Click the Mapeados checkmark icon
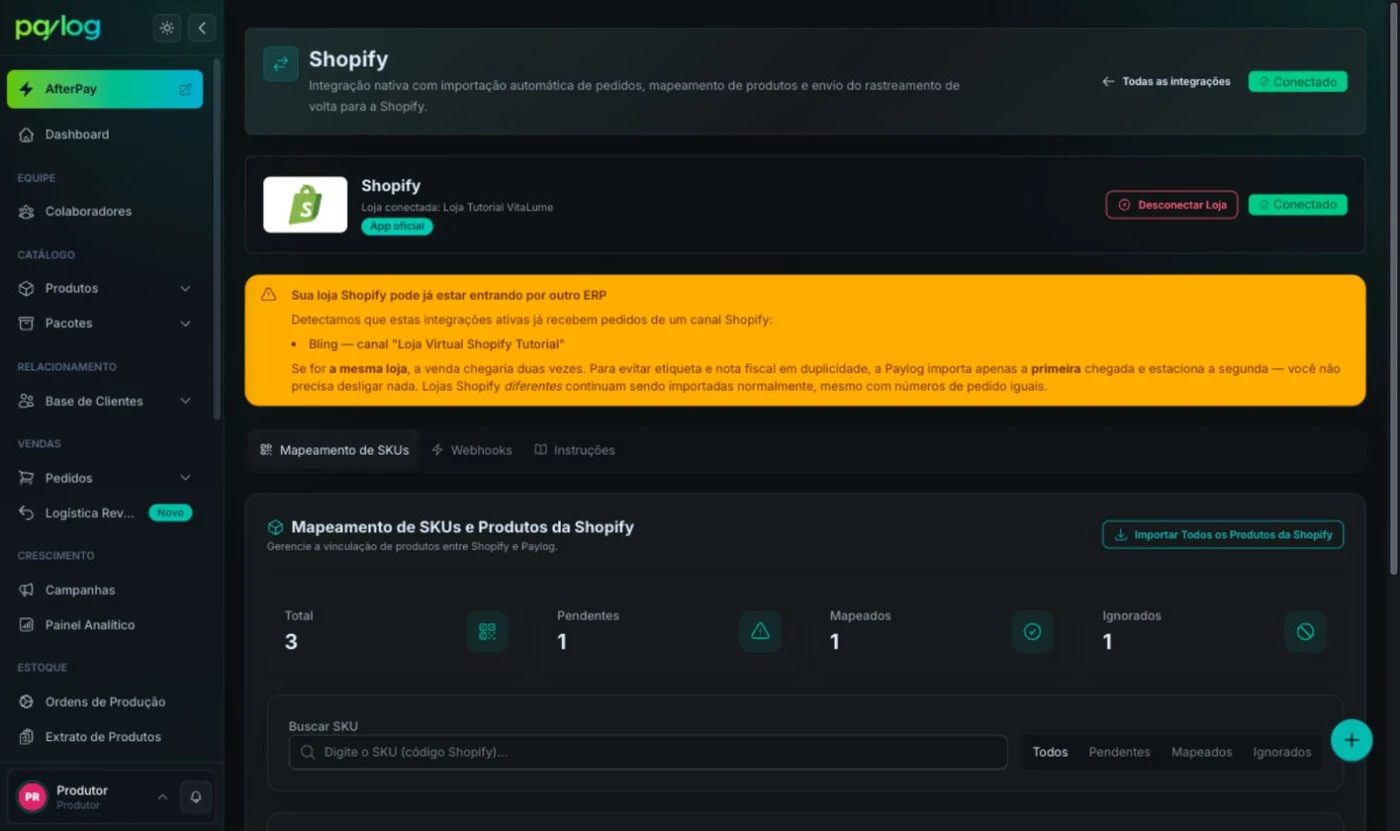The height and width of the screenshot is (831, 1400). tap(1032, 632)
